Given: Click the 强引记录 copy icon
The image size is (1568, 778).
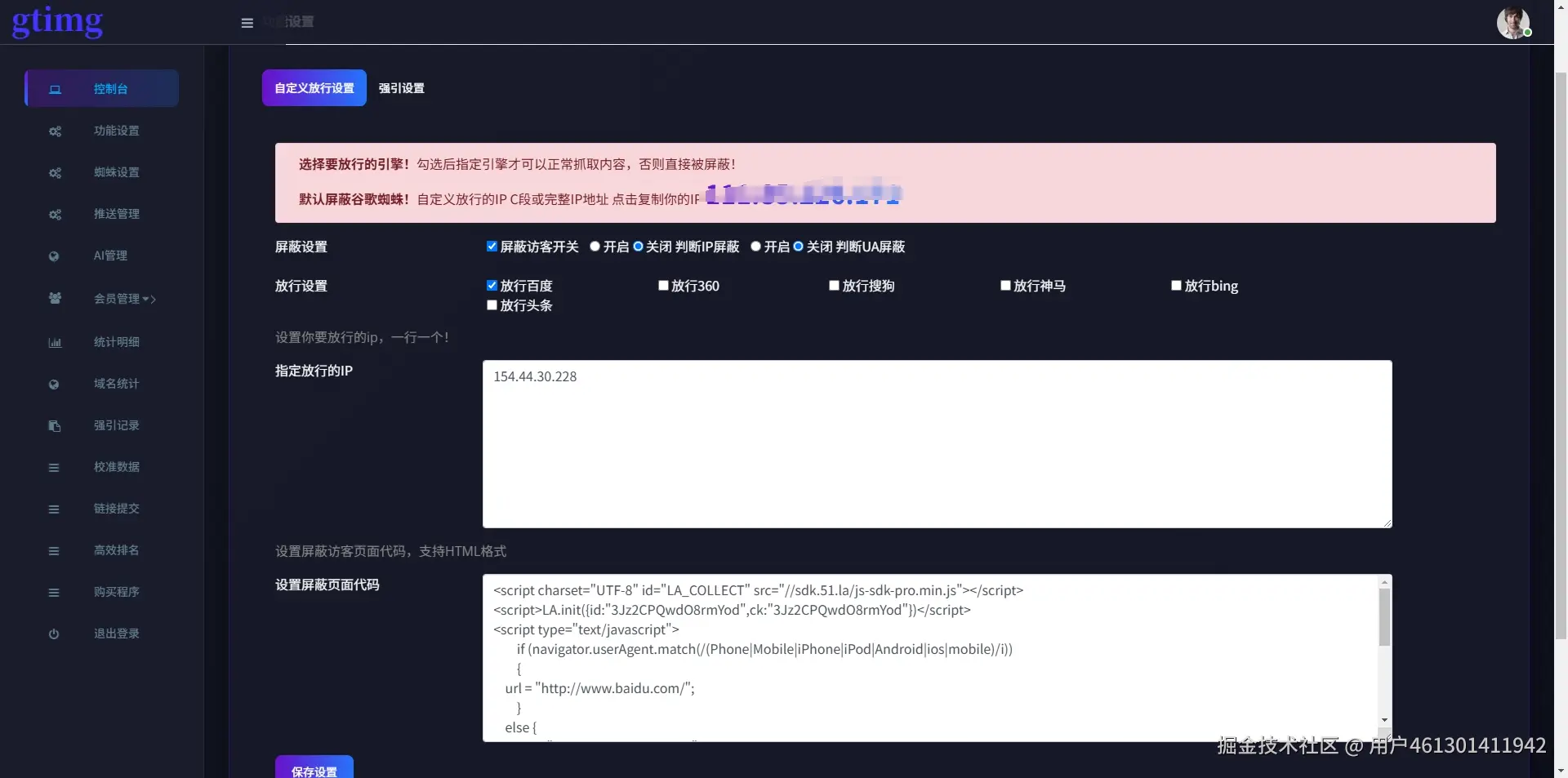Looking at the screenshot, I should pos(54,425).
